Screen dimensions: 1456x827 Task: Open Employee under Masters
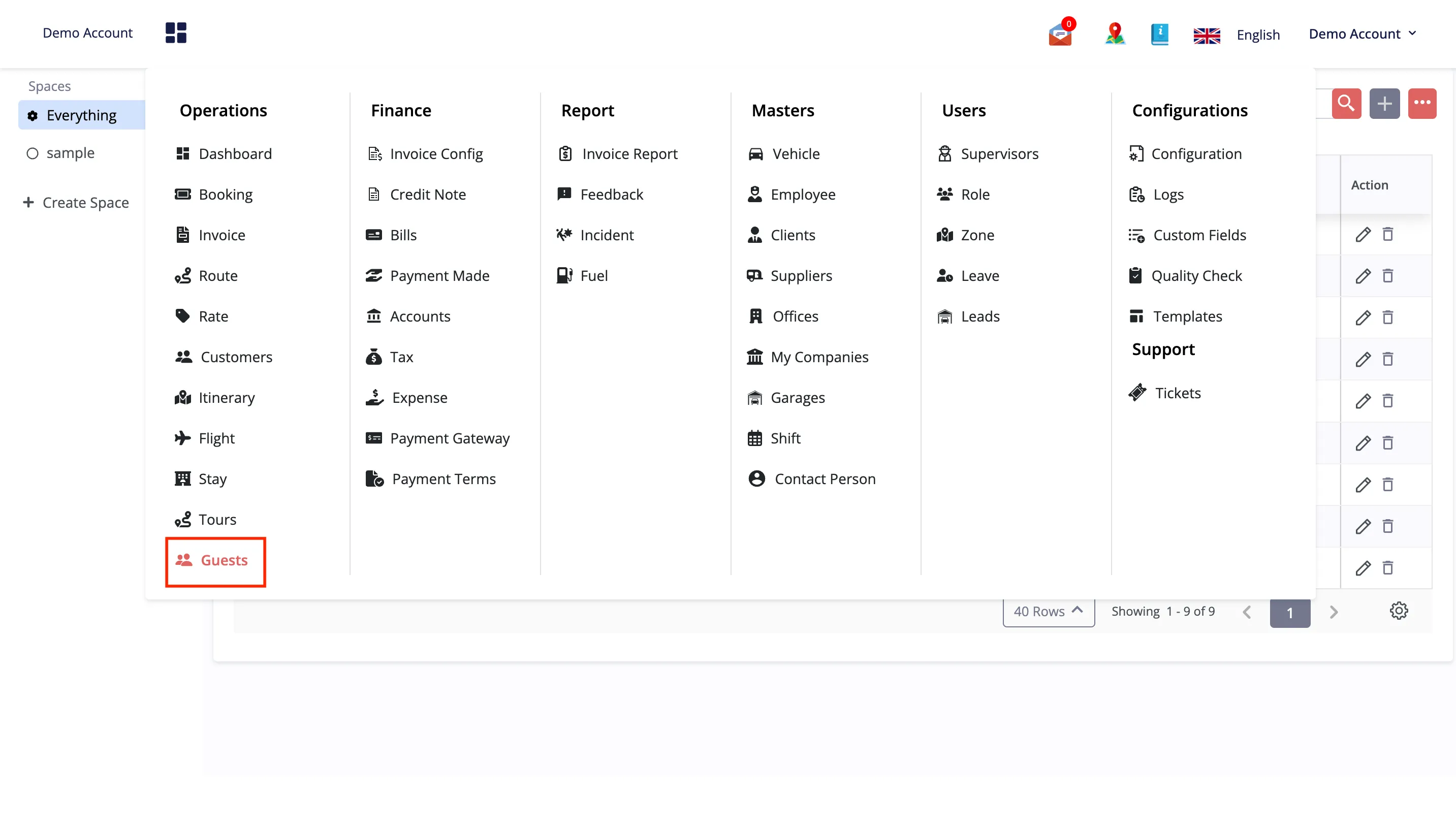click(x=792, y=195)
